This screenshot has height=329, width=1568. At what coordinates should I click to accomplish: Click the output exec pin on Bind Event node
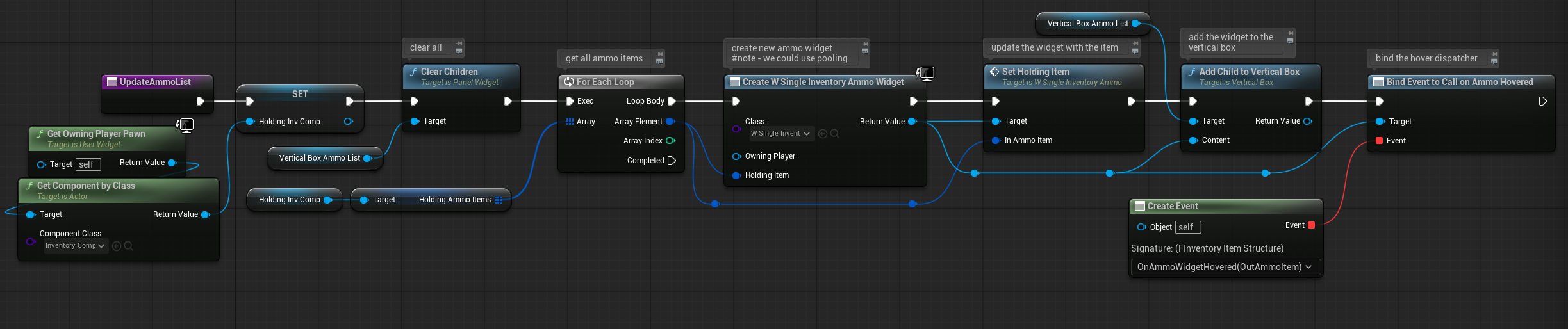coord(1542,101)
